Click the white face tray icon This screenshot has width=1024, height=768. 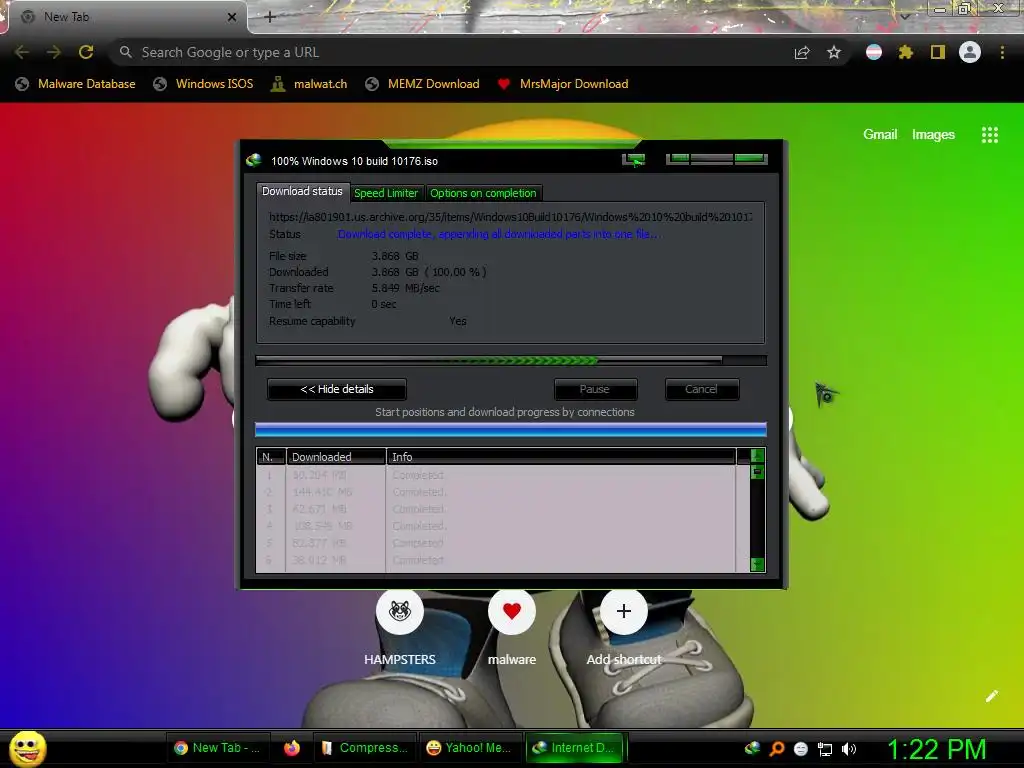pyautogui.click(x=801, y=749)
